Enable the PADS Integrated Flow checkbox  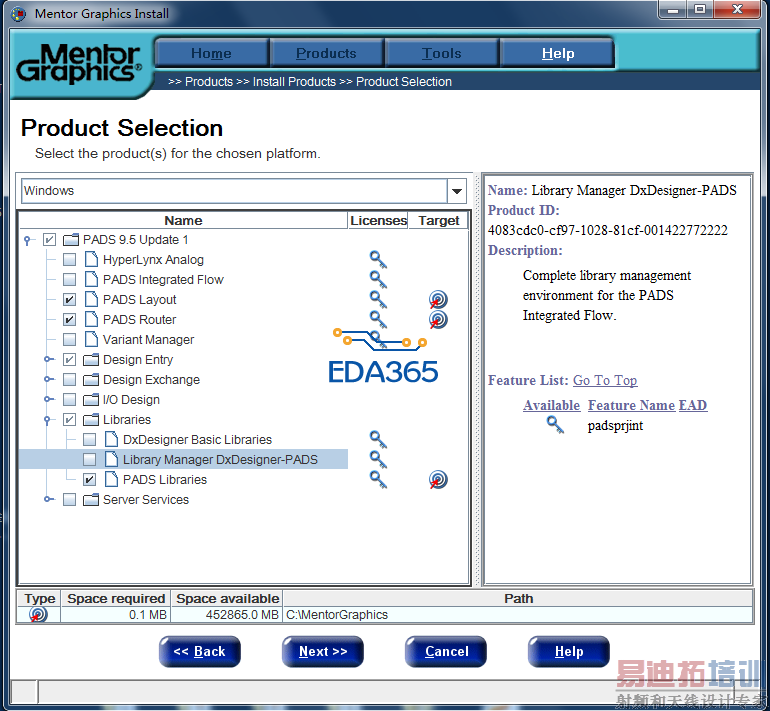point(70,279)
